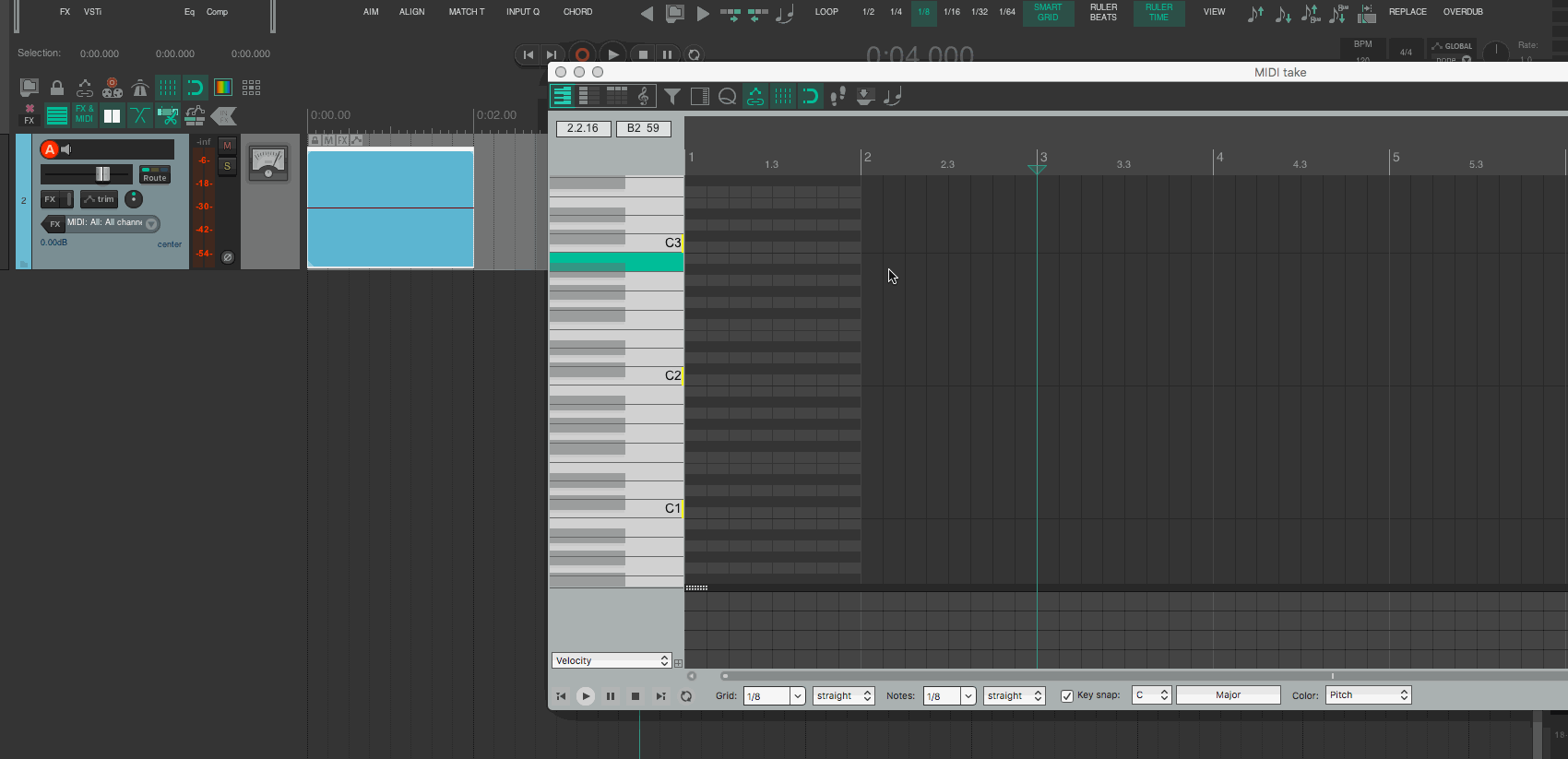Solo the track with S button

click(x=227, y=166)
